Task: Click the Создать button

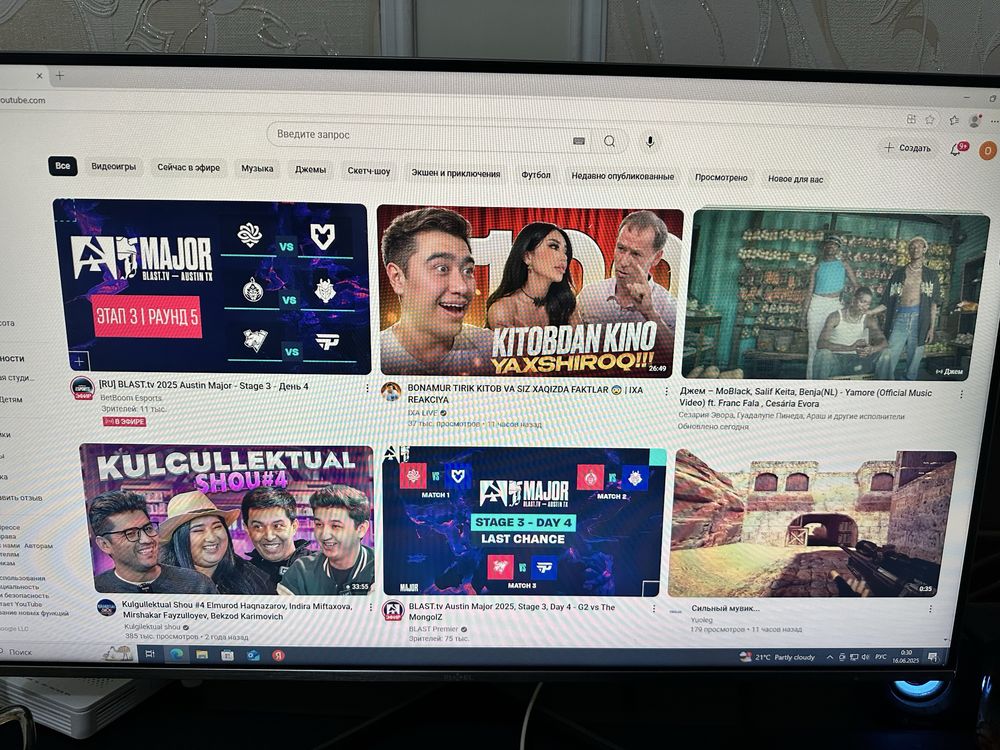Action: click(x=908, y=148)
